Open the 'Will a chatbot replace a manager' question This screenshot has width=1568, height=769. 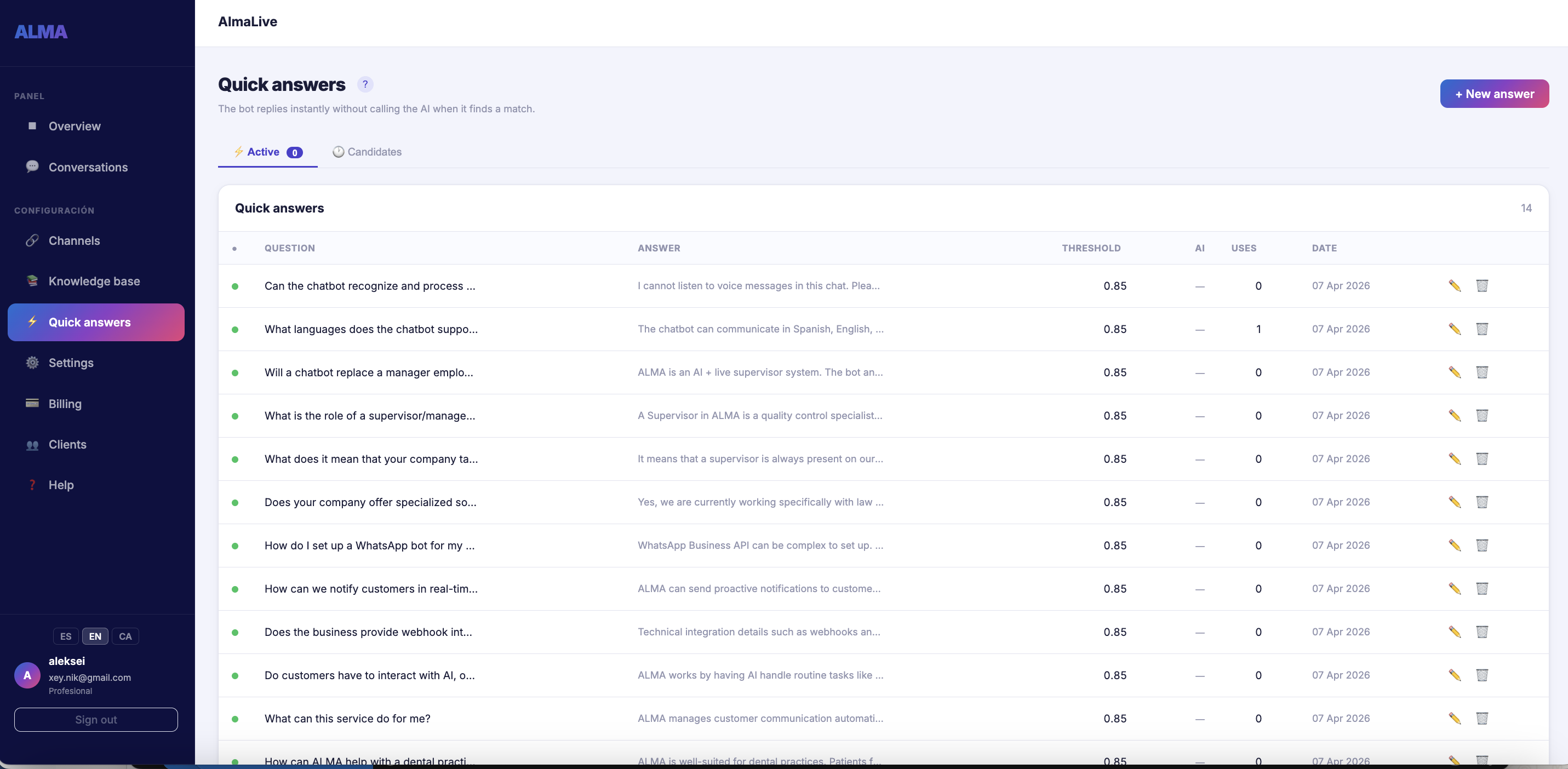[x=368, y=372]
